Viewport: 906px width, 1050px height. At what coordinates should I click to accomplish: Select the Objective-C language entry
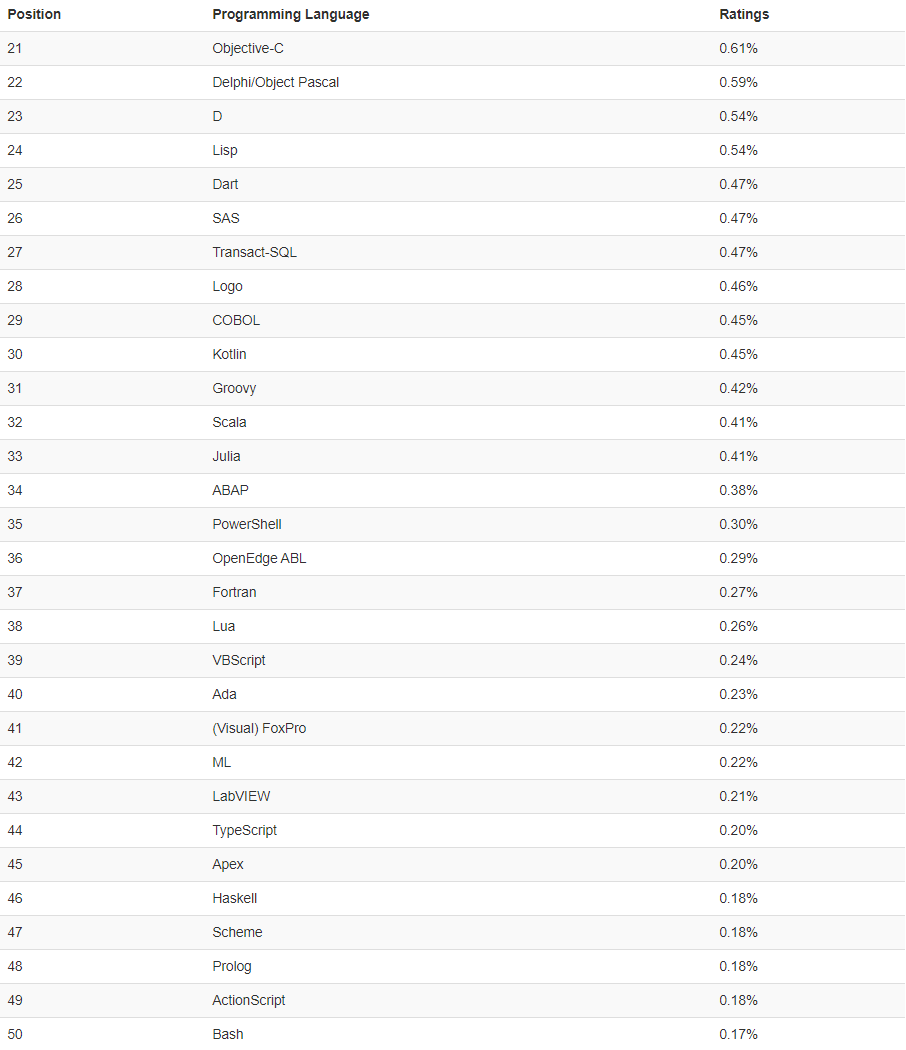248,49
